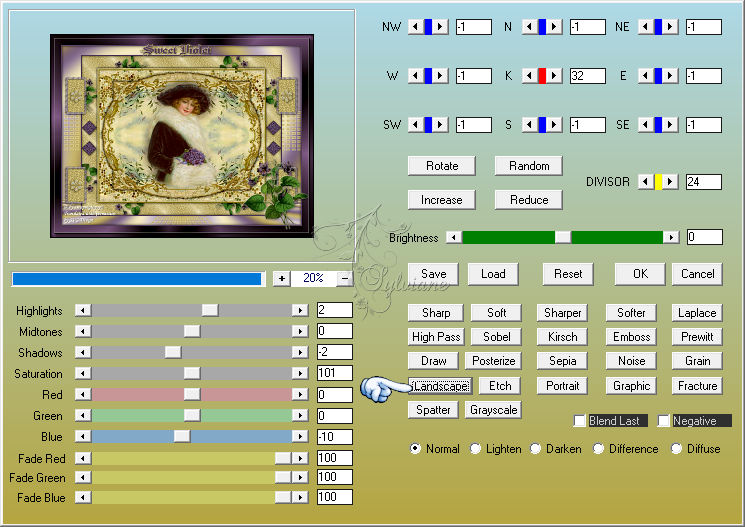The image size is (745, 527).
Task: Select the Normal blend mode
Action: point(415,449)
